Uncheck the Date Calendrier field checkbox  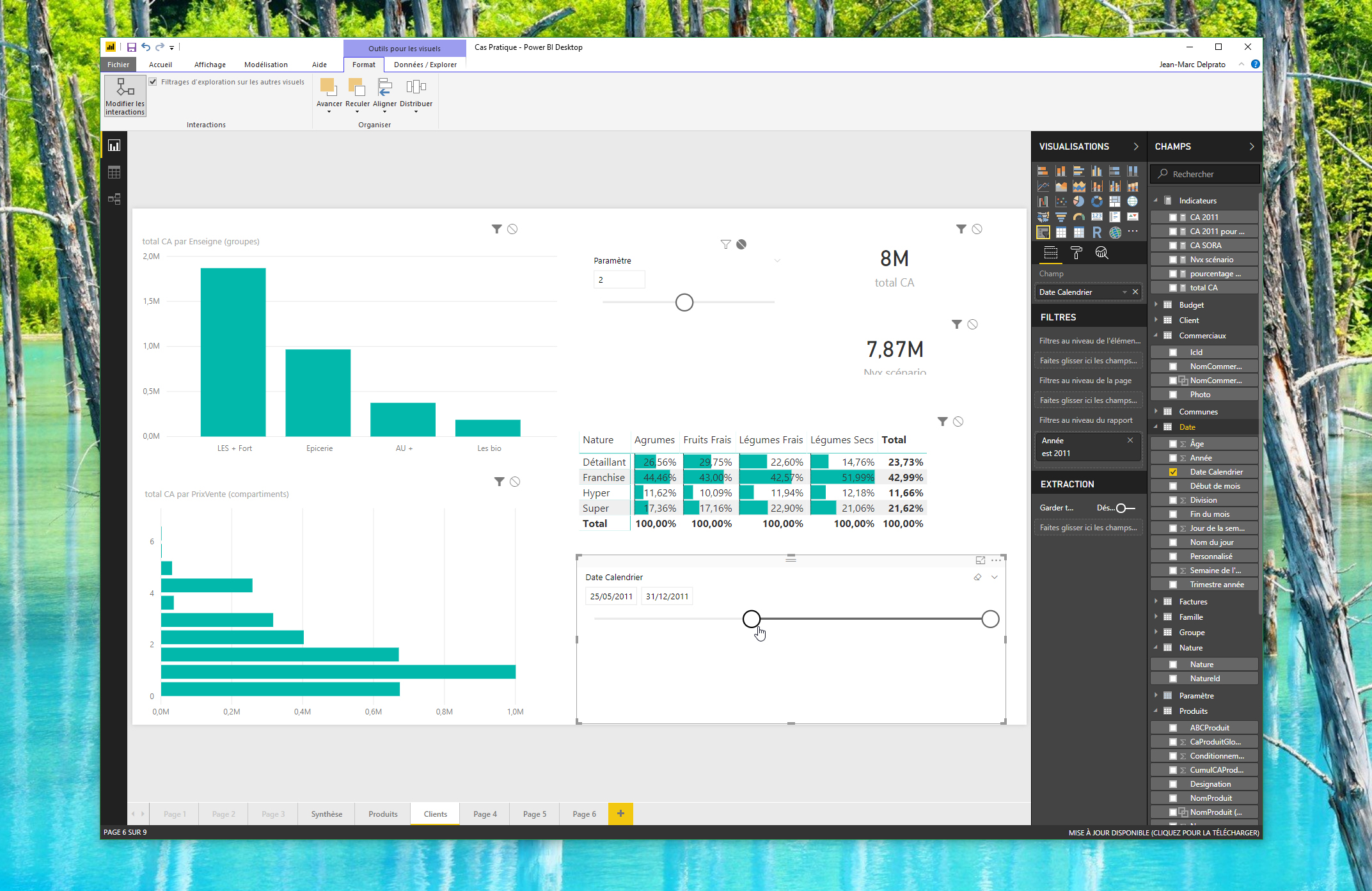tap(1172, 472)
